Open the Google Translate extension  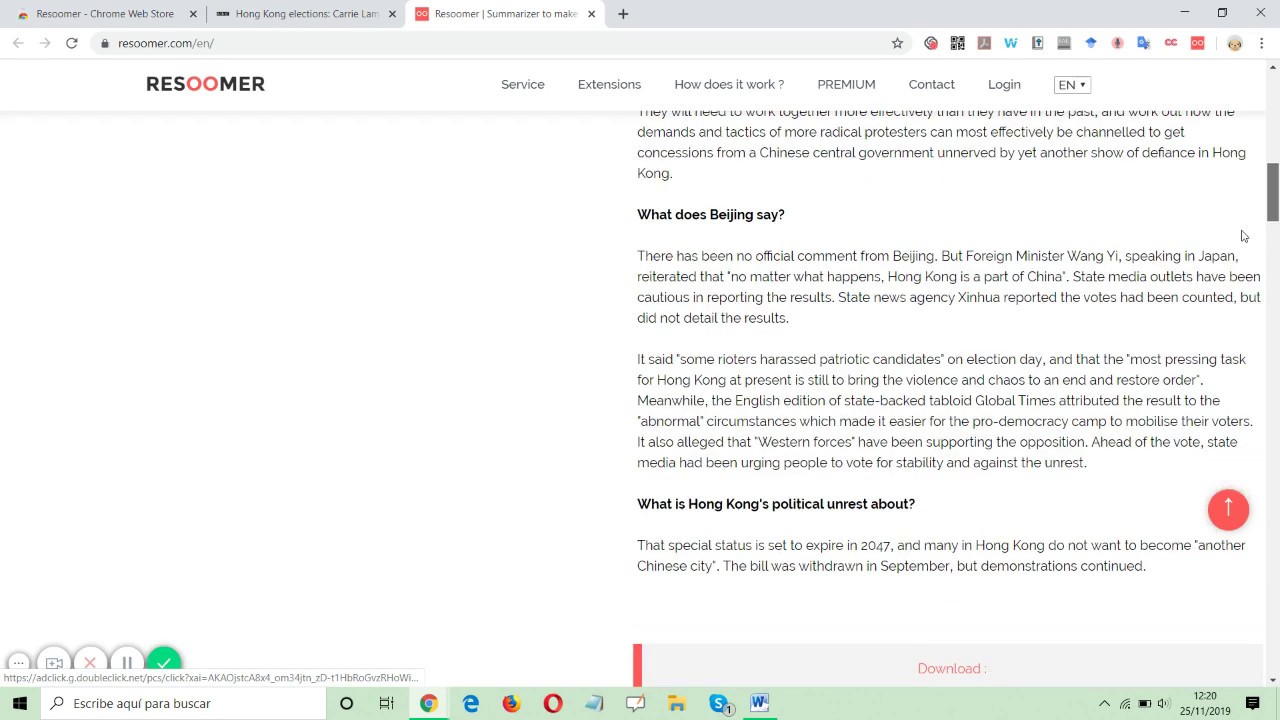tap(1144, 43)
